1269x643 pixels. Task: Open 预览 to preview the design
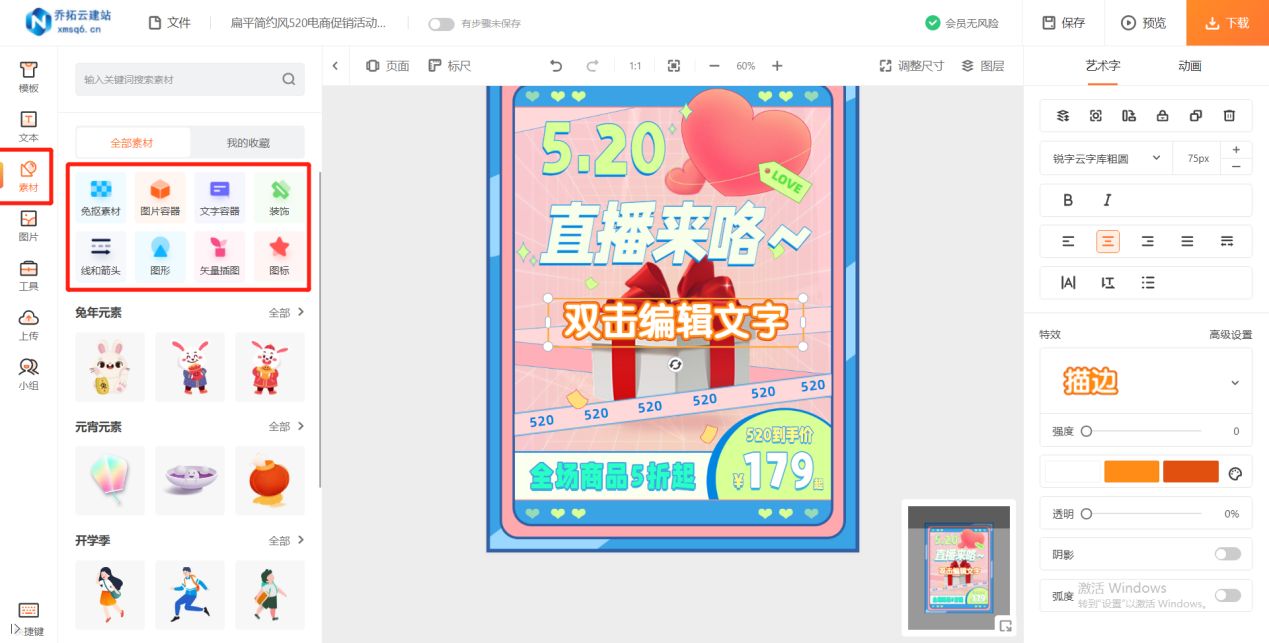click(x=1143, y=22)
